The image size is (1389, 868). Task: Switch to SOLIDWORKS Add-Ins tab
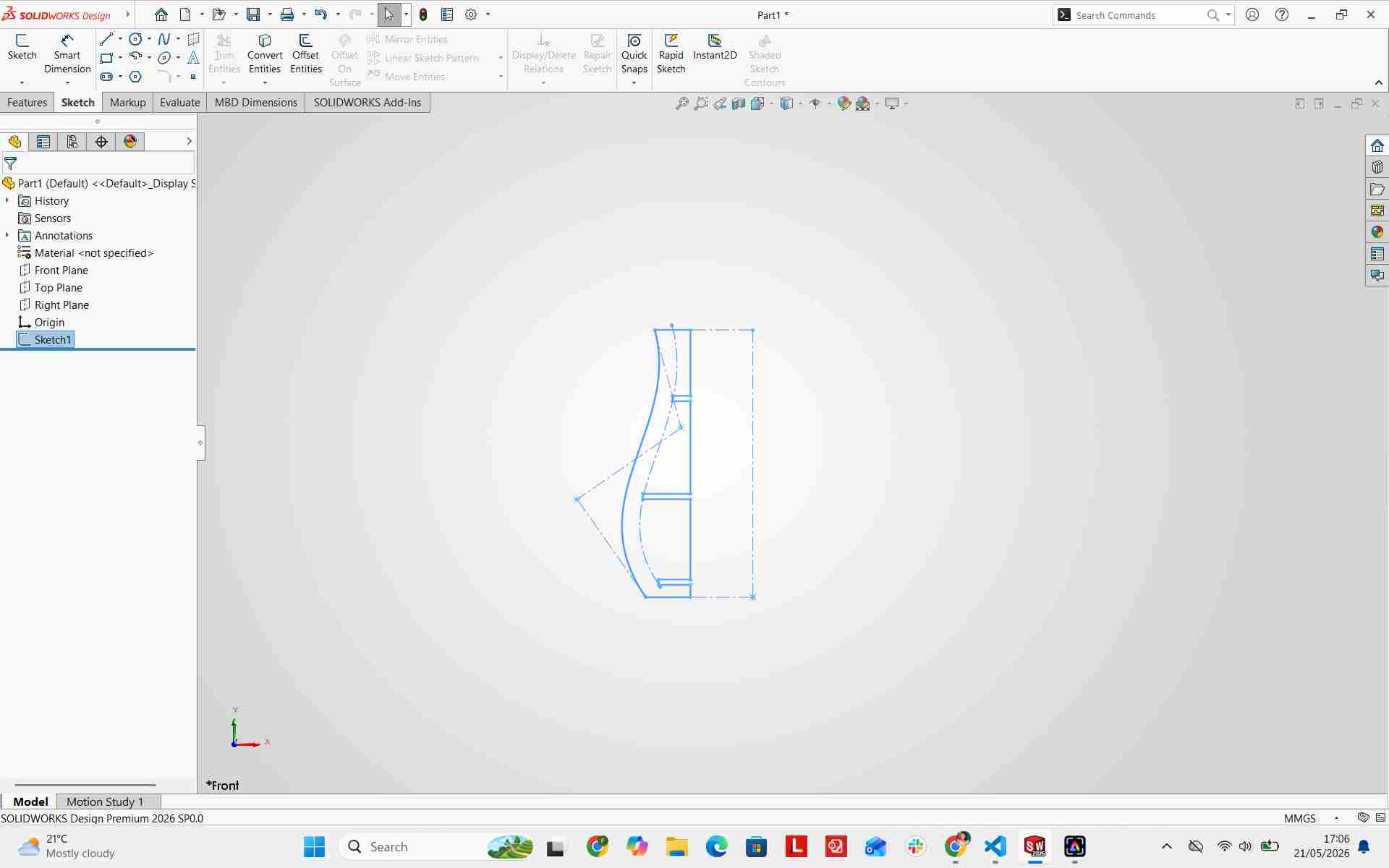click(x=368, y=103)
